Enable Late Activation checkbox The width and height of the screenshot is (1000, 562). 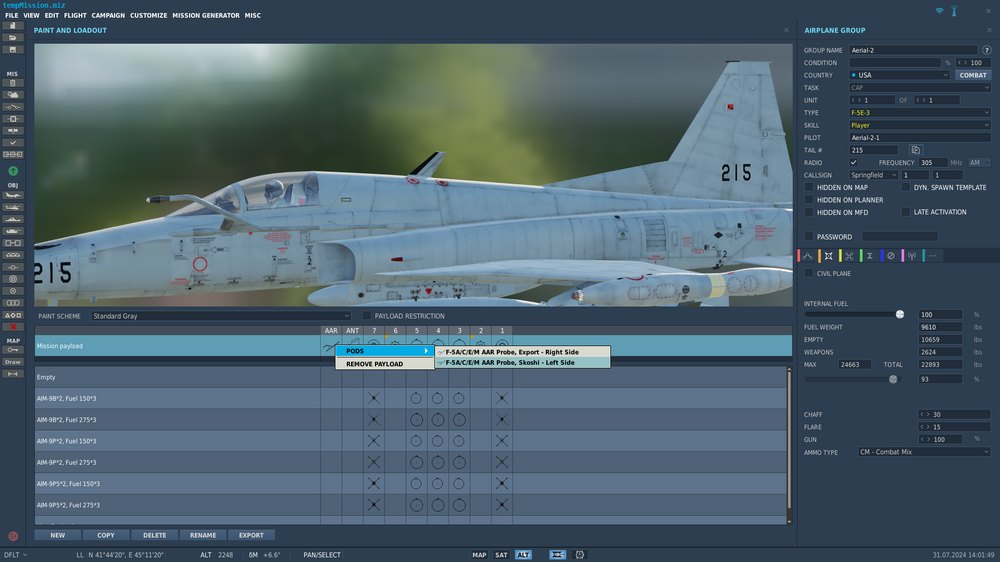pyautogui.click(x=906, y=212)
